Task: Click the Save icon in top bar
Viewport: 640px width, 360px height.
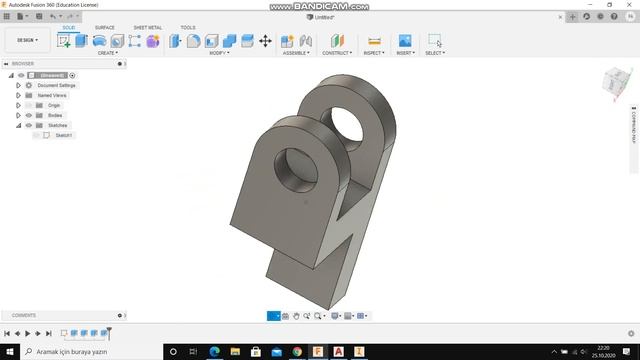Action: [x=39, y=16]
